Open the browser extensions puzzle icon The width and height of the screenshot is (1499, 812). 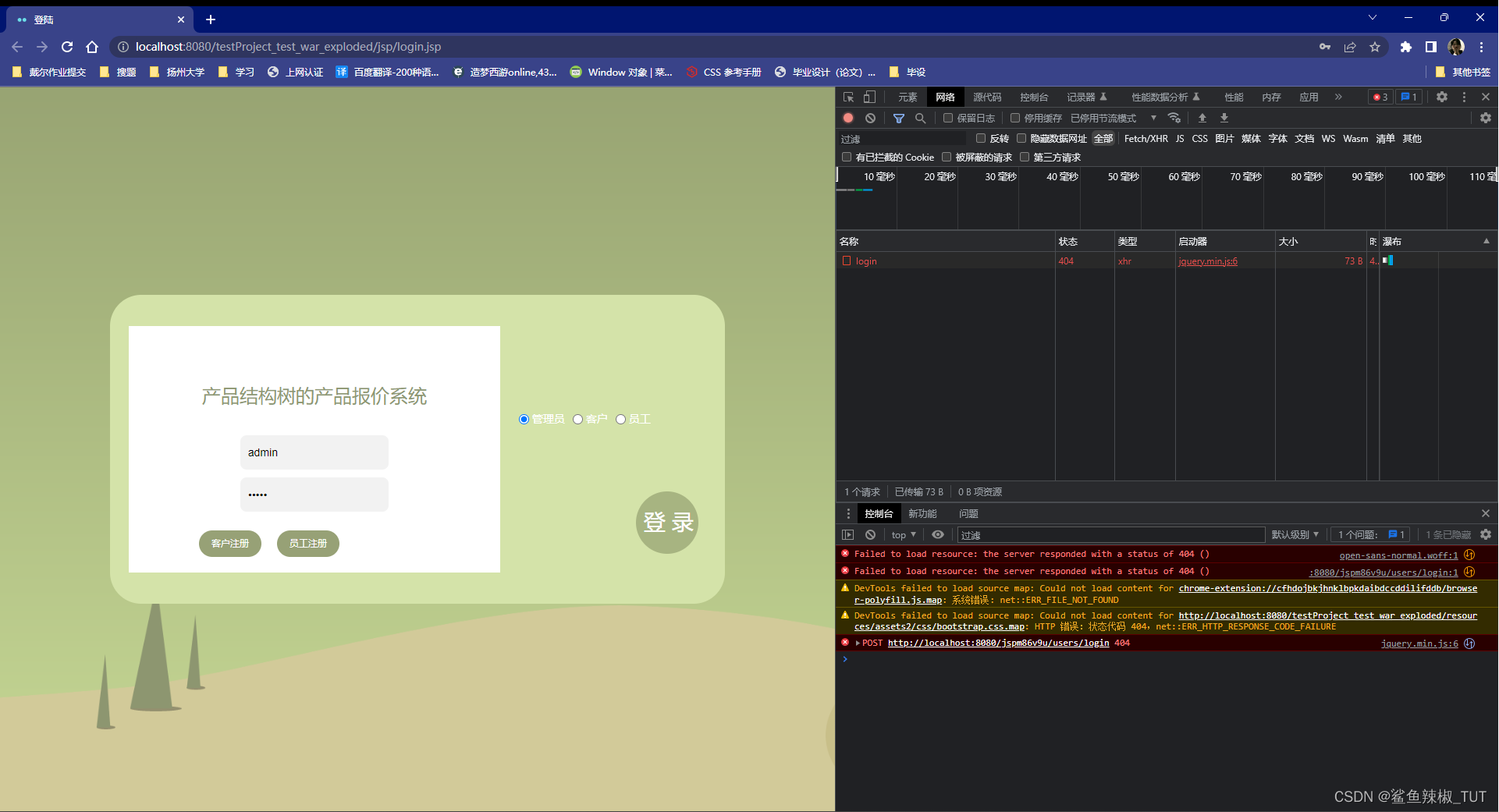(1406, 47)
